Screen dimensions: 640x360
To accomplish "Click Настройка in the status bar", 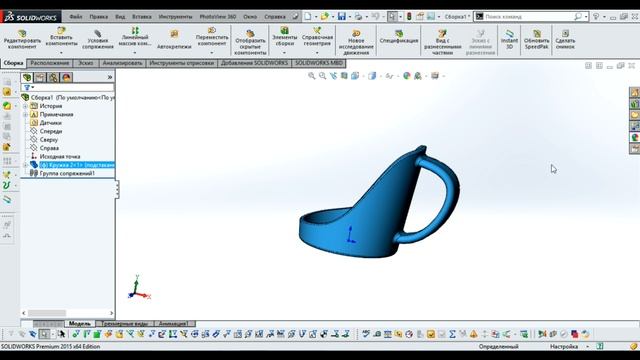I will tap(564, 347).
